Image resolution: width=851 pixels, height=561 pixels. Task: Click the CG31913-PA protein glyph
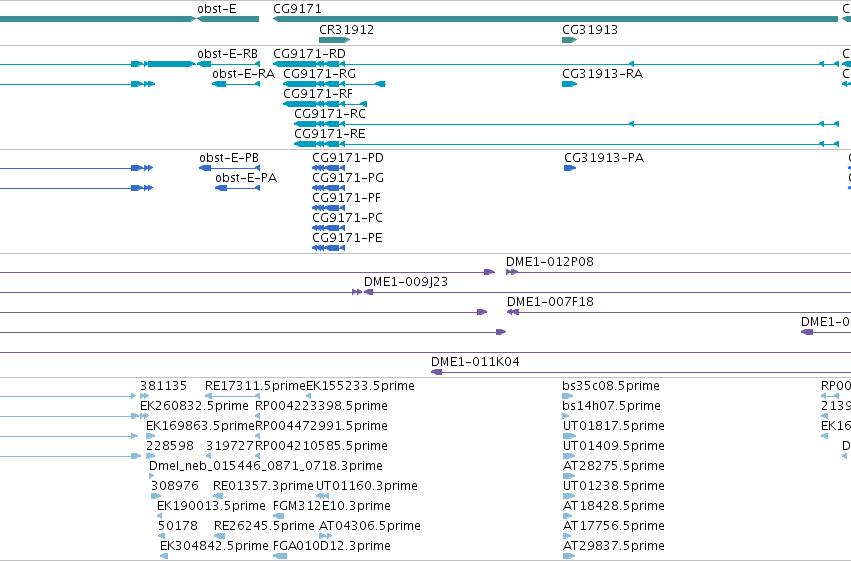click(x=570, y=168)
